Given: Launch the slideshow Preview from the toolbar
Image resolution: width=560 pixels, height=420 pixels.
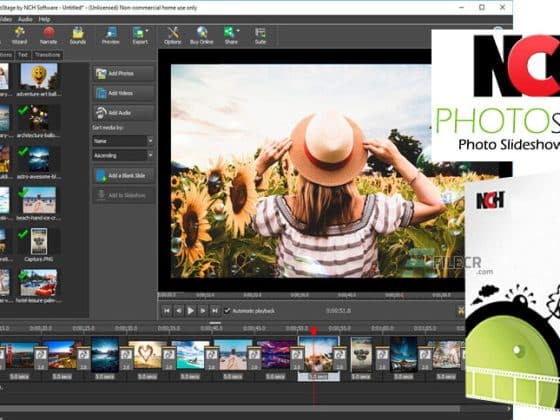Looking at the screenshot, I should tap(111, 35).
